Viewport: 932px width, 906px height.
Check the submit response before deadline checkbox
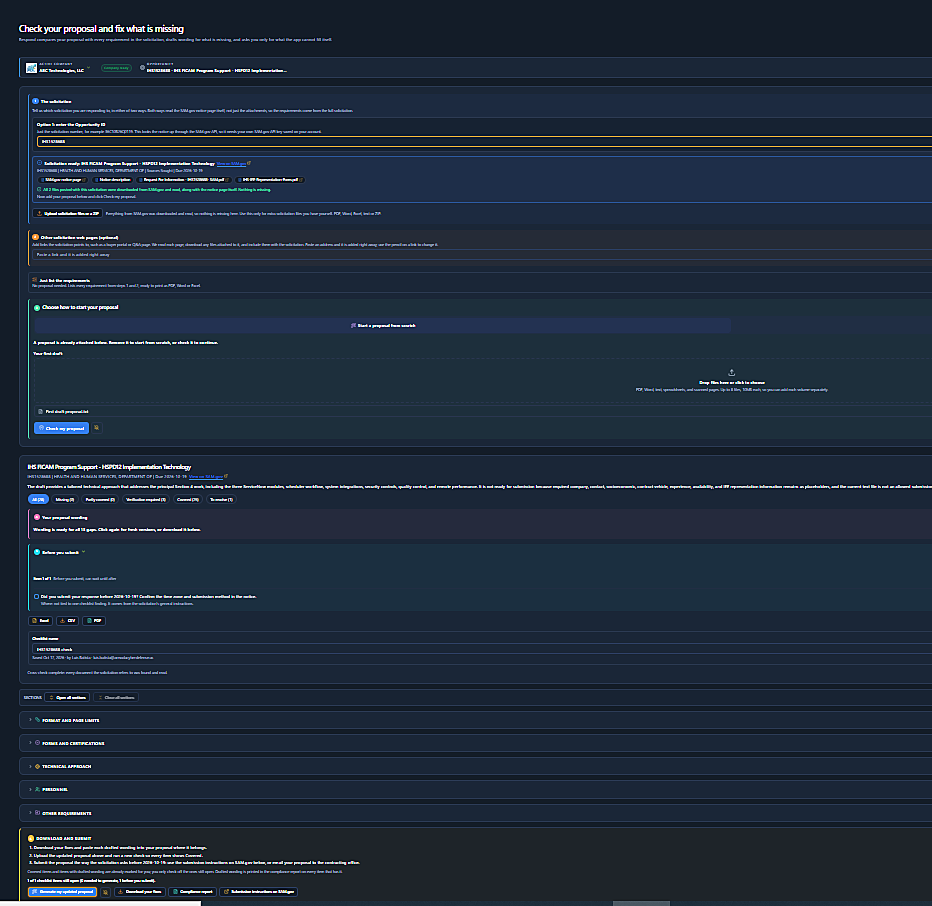pyautogui.click(x=36, y=596)
